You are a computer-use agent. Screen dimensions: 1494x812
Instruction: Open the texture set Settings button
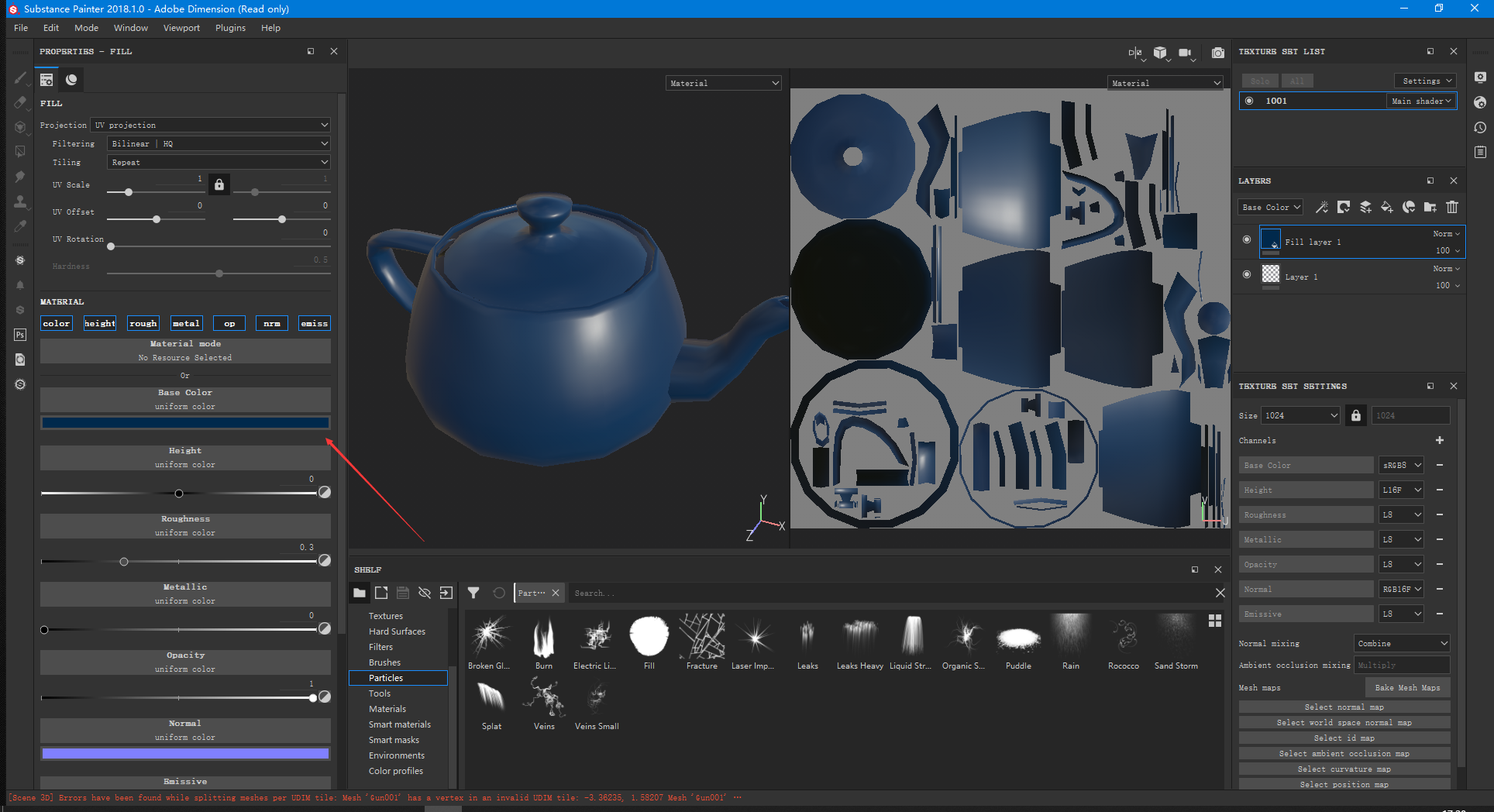tap(1426, 81)
